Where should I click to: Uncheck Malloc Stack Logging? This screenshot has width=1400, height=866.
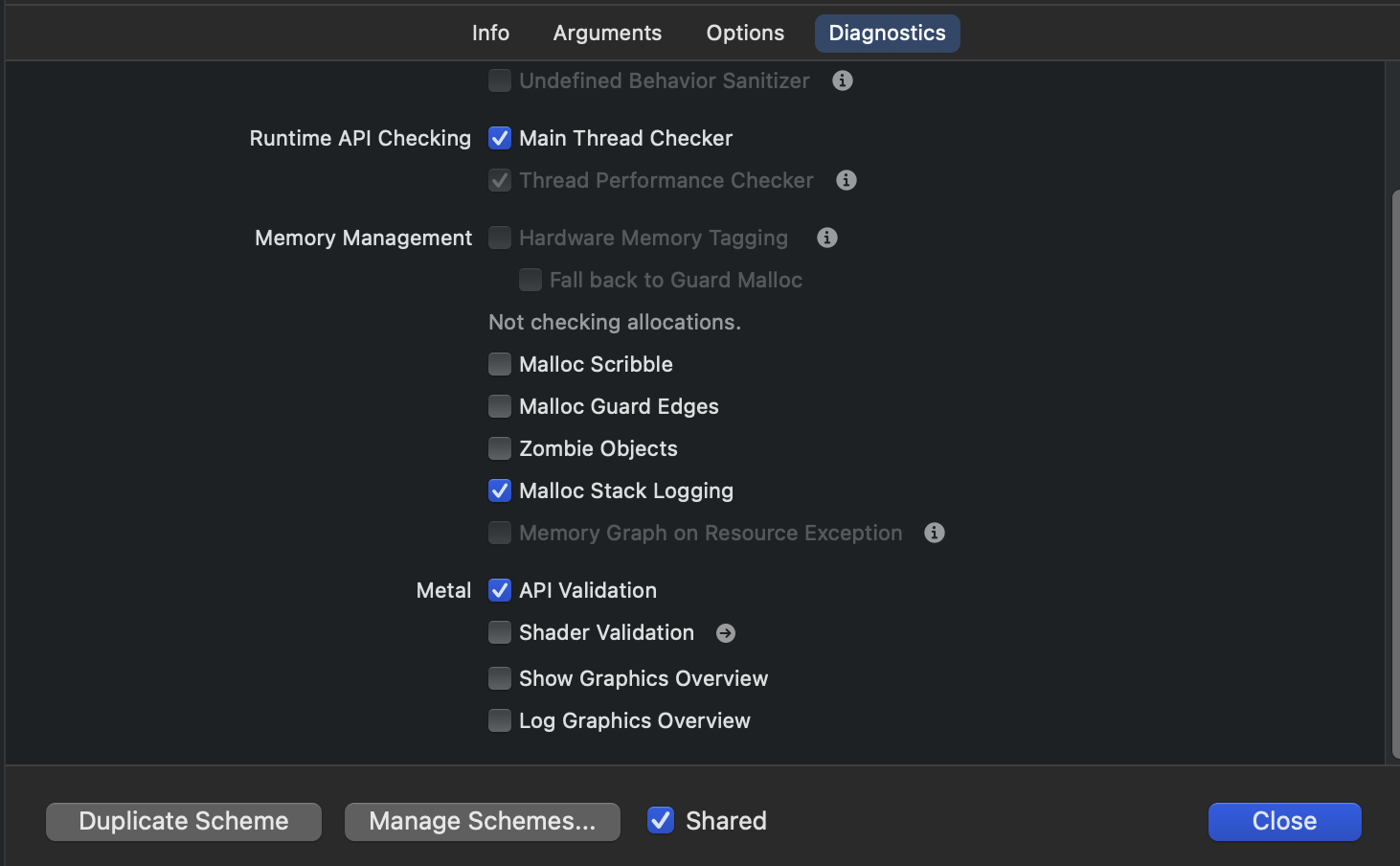500,490
